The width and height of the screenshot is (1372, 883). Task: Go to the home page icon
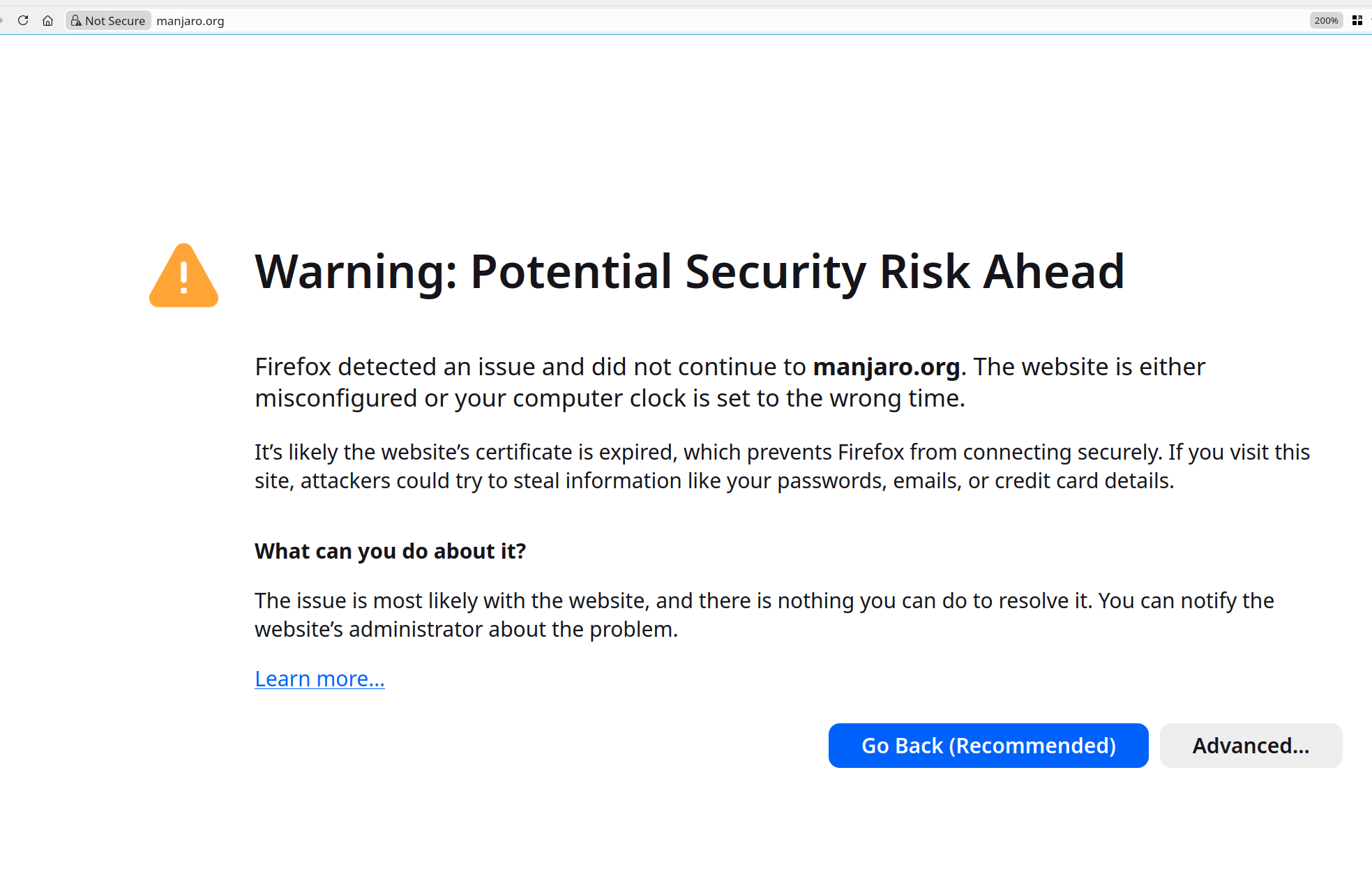(x=47, y=20)
